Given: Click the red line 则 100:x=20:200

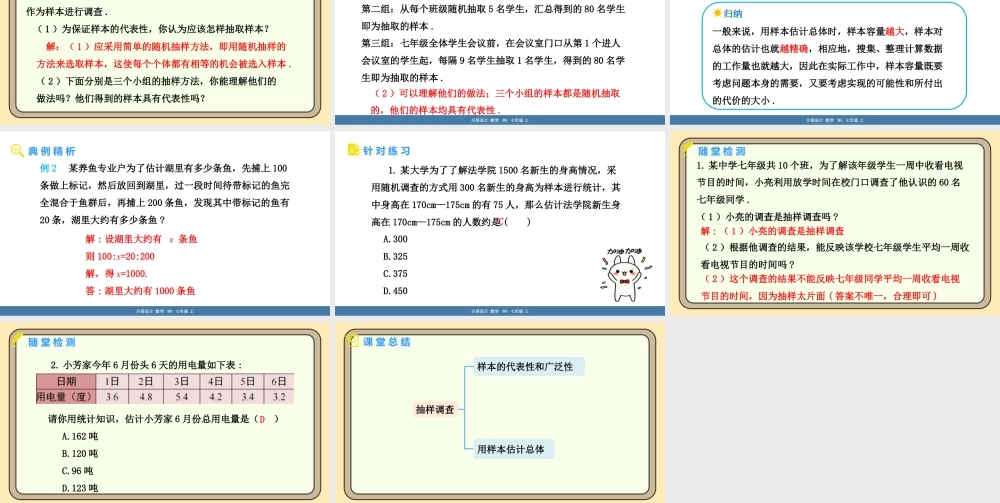Looking at the screenshot, I should 120,256.
